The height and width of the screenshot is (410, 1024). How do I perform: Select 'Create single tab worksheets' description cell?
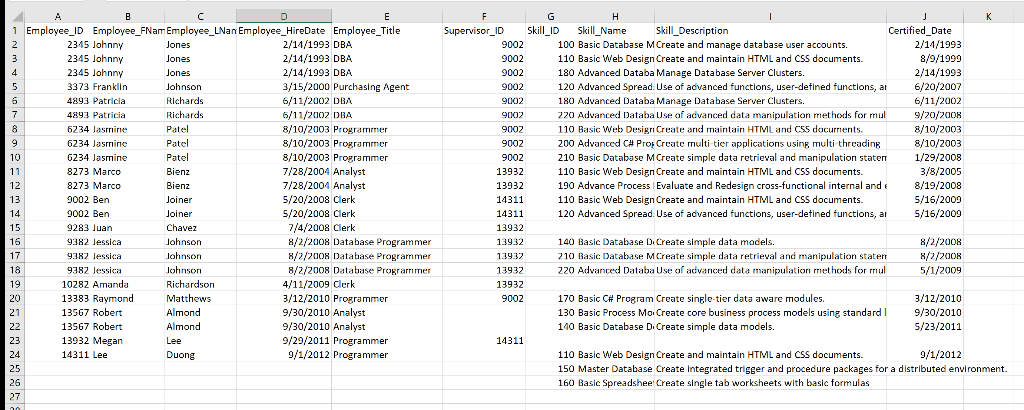pyautogui.click(x=771, y=383)
